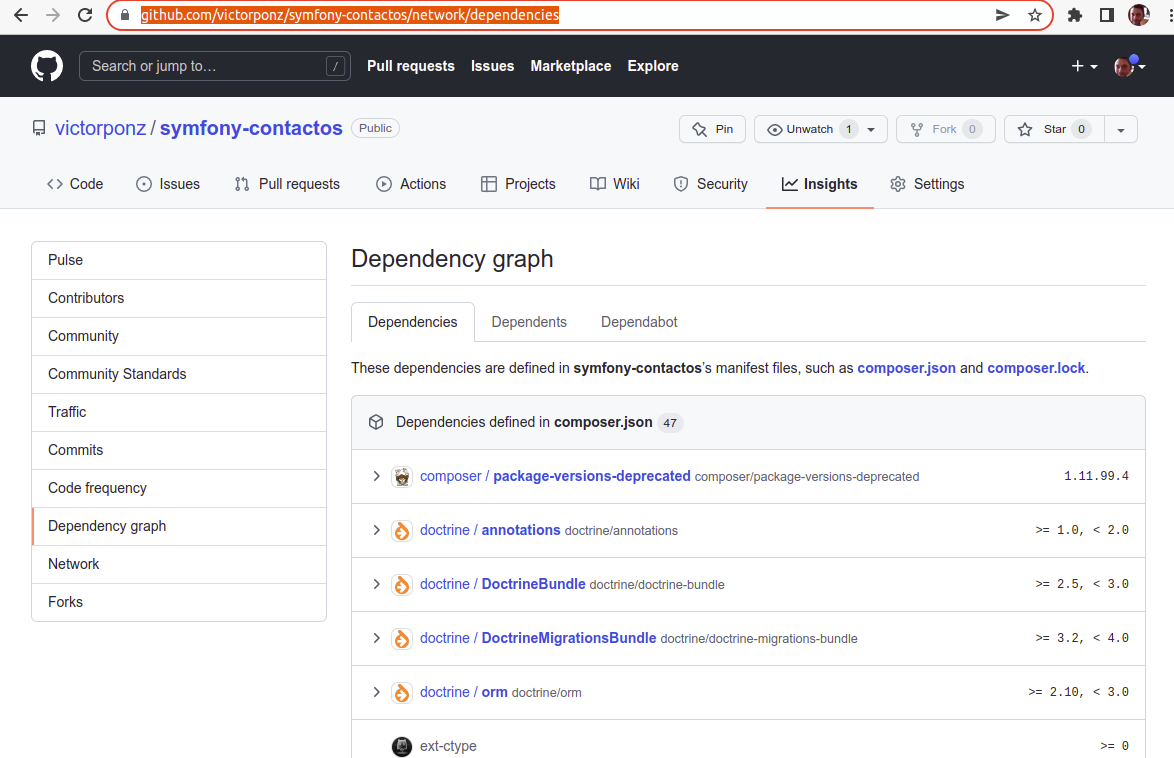Open the browser extensions puzzle icon
The height and width of the screenshot is (758, 1174).
1075,15
